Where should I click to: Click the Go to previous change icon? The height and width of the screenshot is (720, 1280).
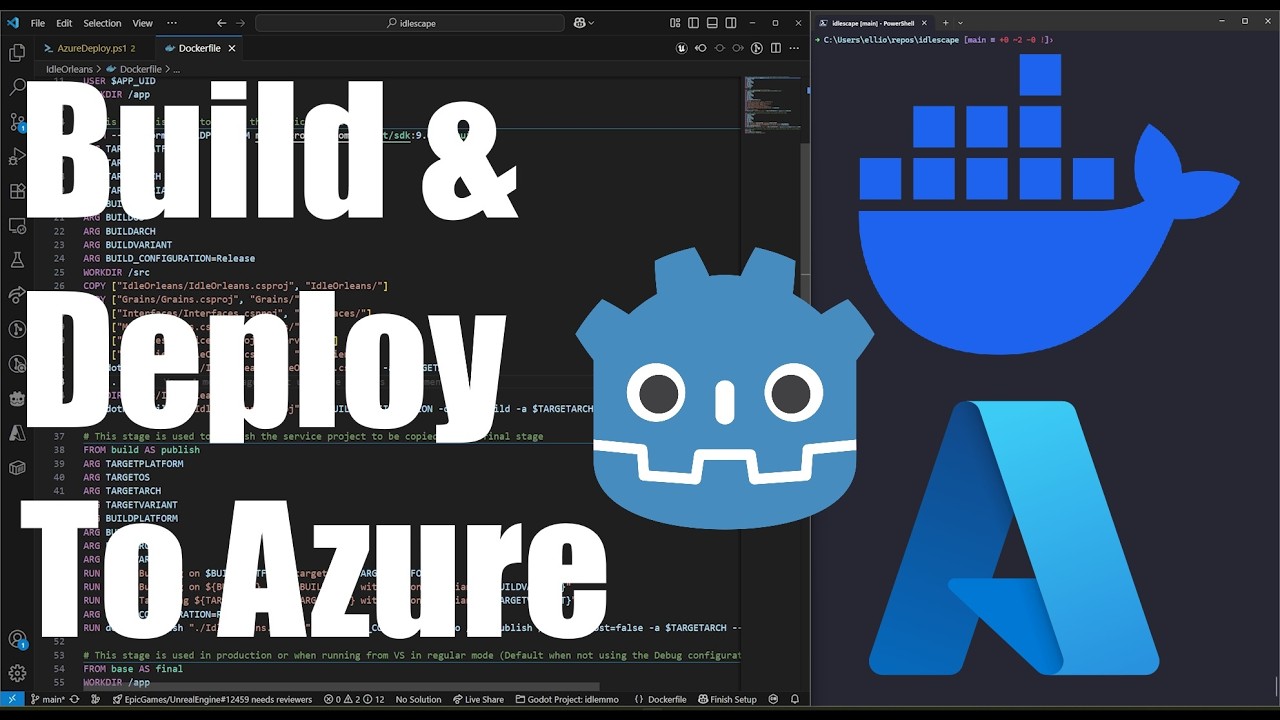pyautogui.click(x=701, y=48)
